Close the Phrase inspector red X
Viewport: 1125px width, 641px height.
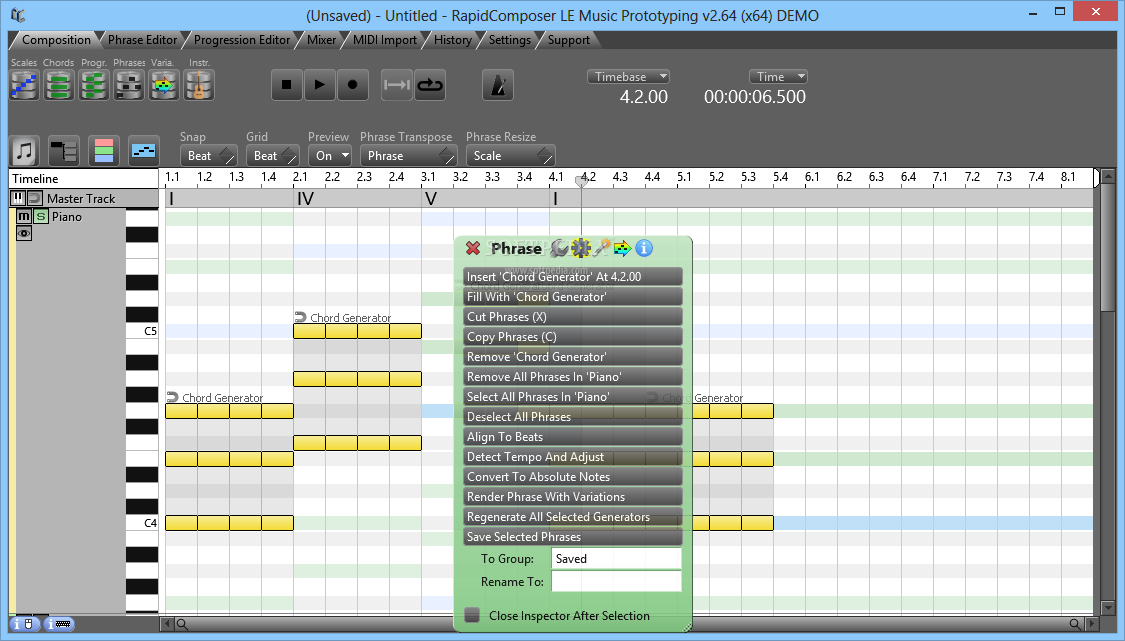pos(473,248)
